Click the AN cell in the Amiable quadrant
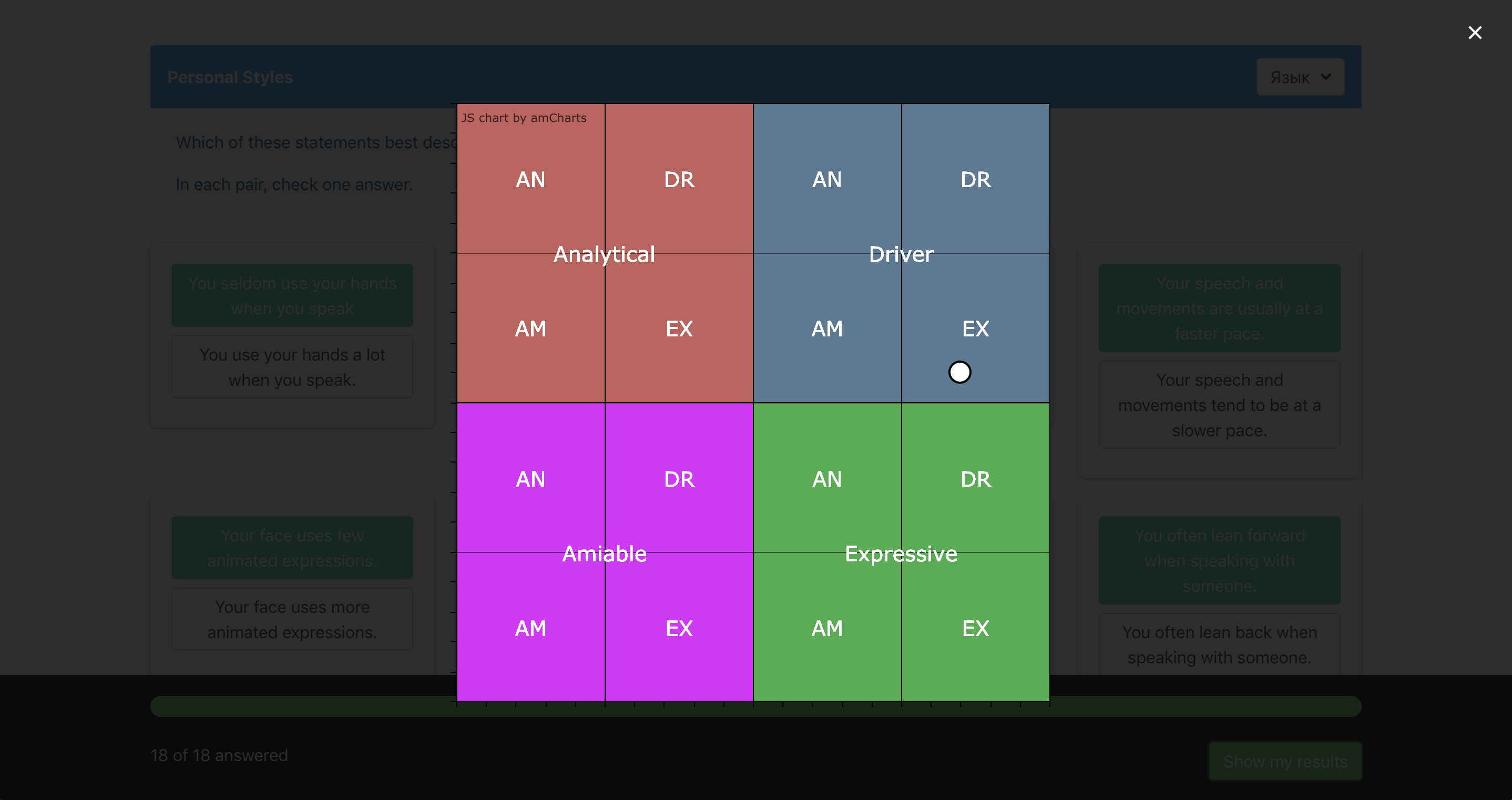The height and width of the screenshot is (800, 1512). click(530, 479)
